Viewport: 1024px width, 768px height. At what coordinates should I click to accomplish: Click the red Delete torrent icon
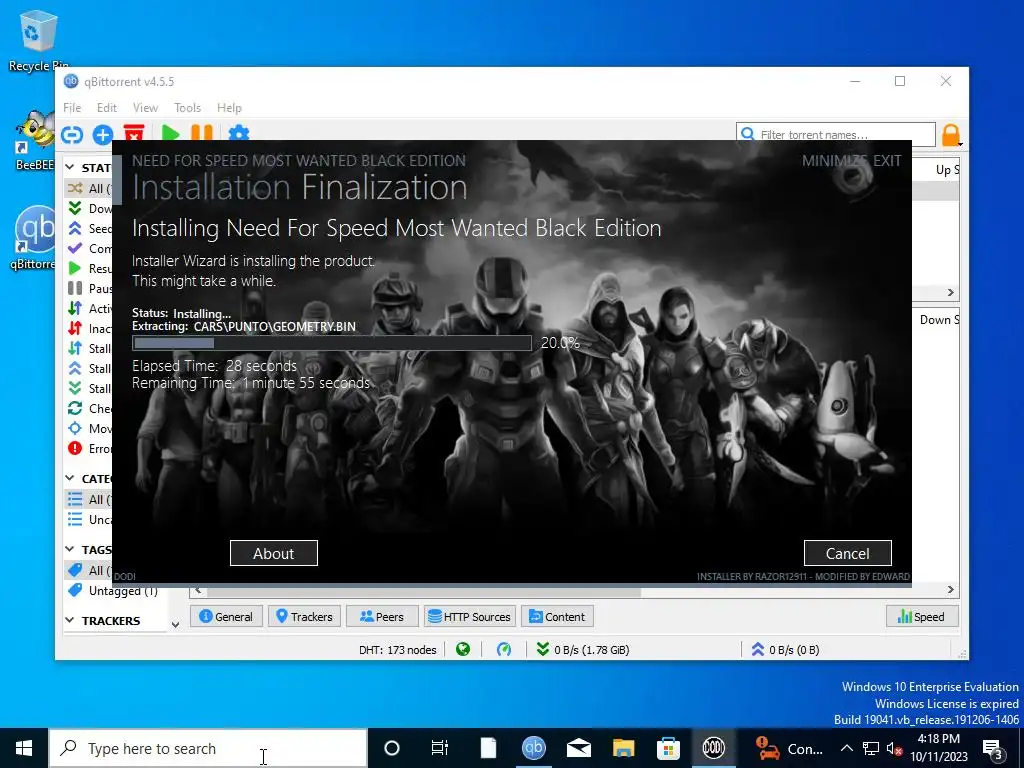tap(134, 133)
